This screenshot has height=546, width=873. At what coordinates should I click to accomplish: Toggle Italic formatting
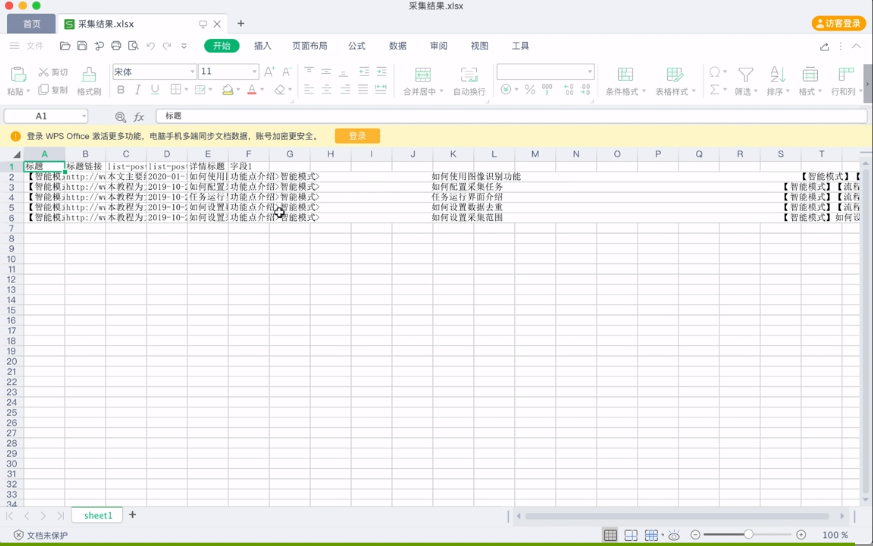[x=138, y=90]
